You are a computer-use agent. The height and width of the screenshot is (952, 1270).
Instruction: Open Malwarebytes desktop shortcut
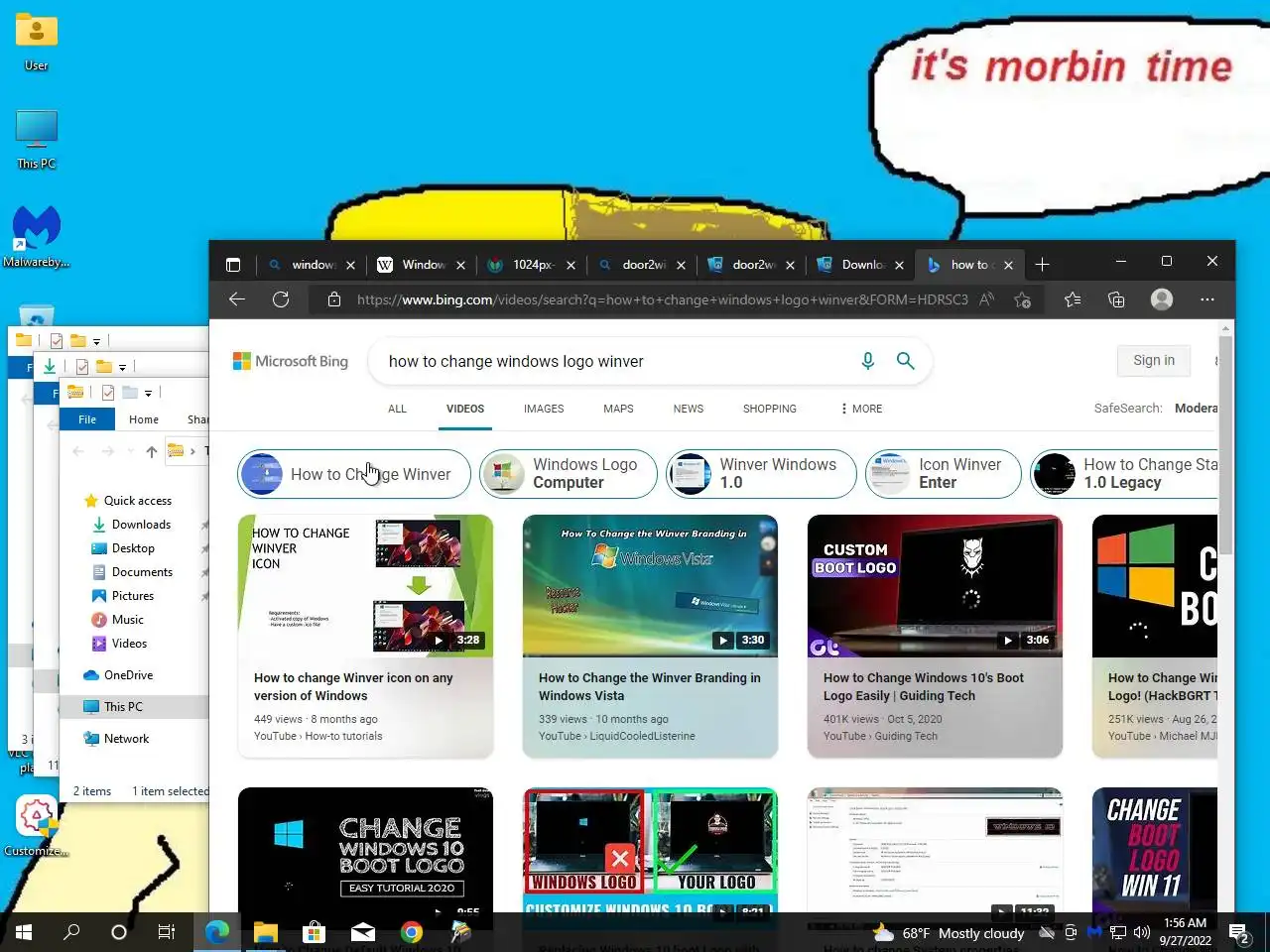click(37, 237)
